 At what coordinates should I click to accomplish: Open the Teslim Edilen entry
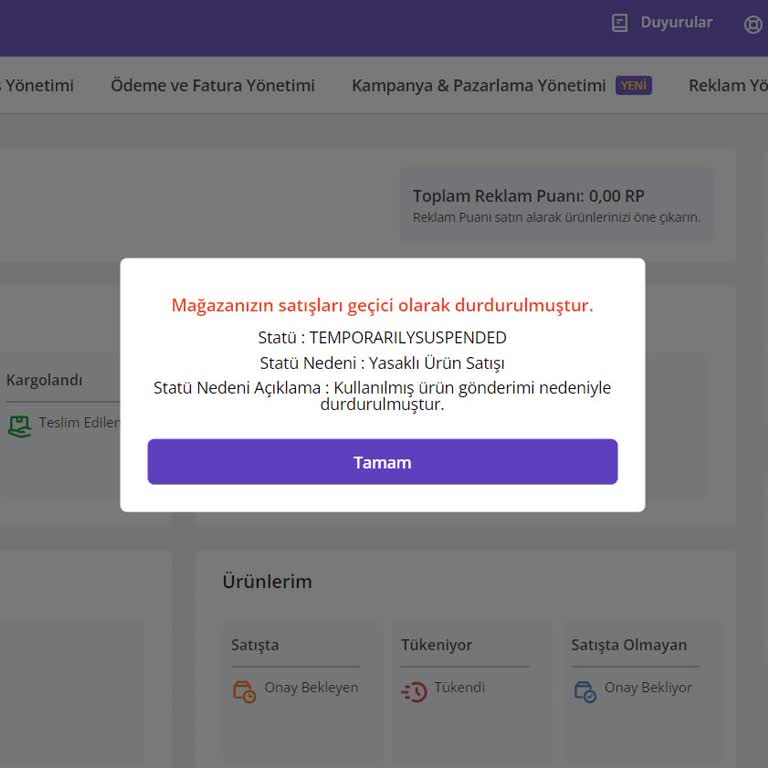[x=79, y=422]
